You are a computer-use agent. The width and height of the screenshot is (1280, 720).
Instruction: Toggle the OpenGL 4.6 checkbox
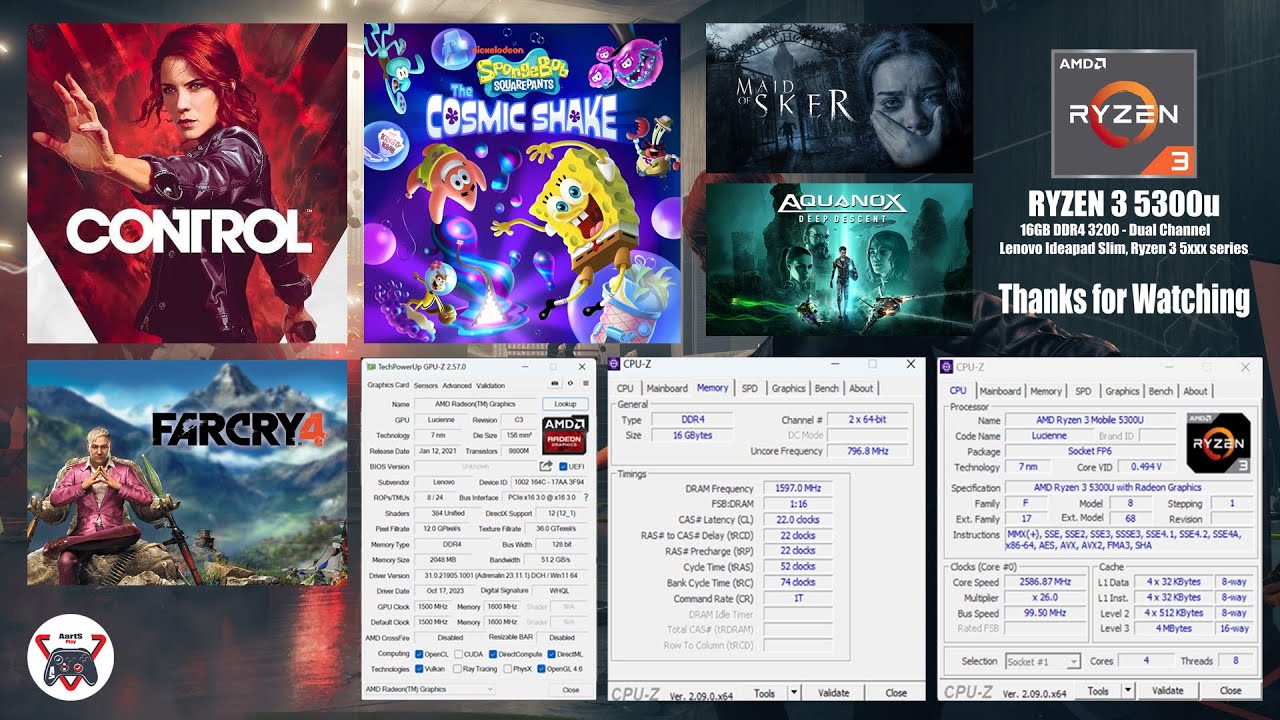coord(541,669)
